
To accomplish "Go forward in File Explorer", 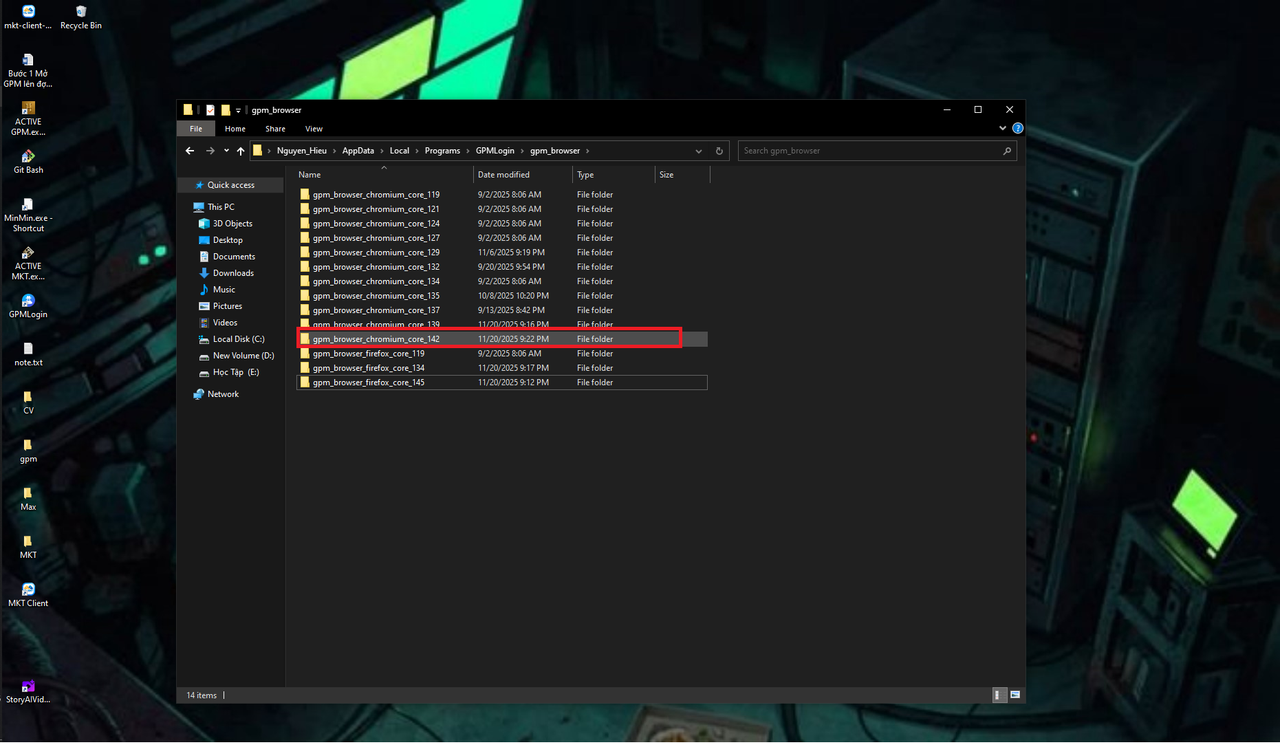I will tap(210, 151).
